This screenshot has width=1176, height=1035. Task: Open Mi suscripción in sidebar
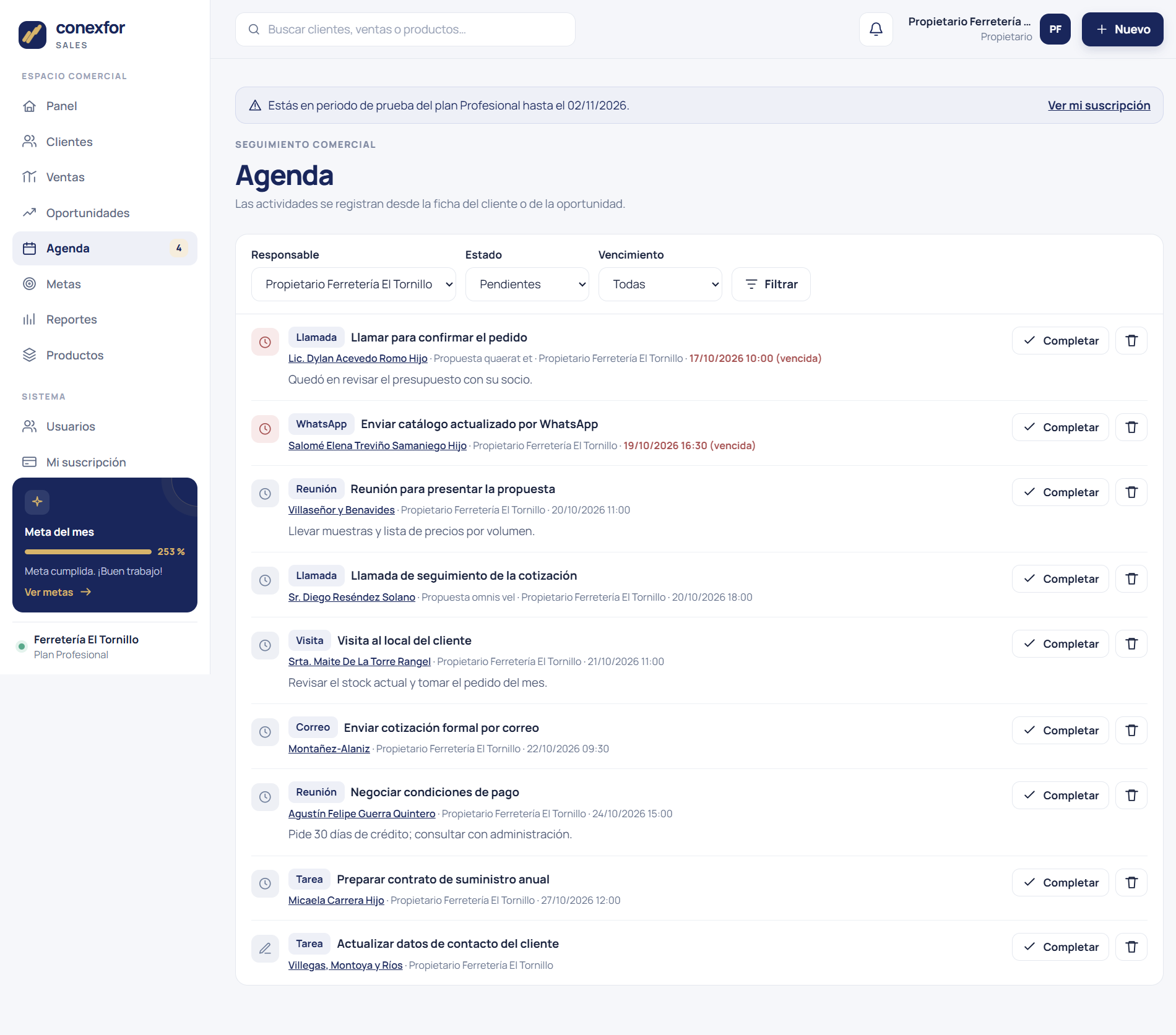[105, 462]
